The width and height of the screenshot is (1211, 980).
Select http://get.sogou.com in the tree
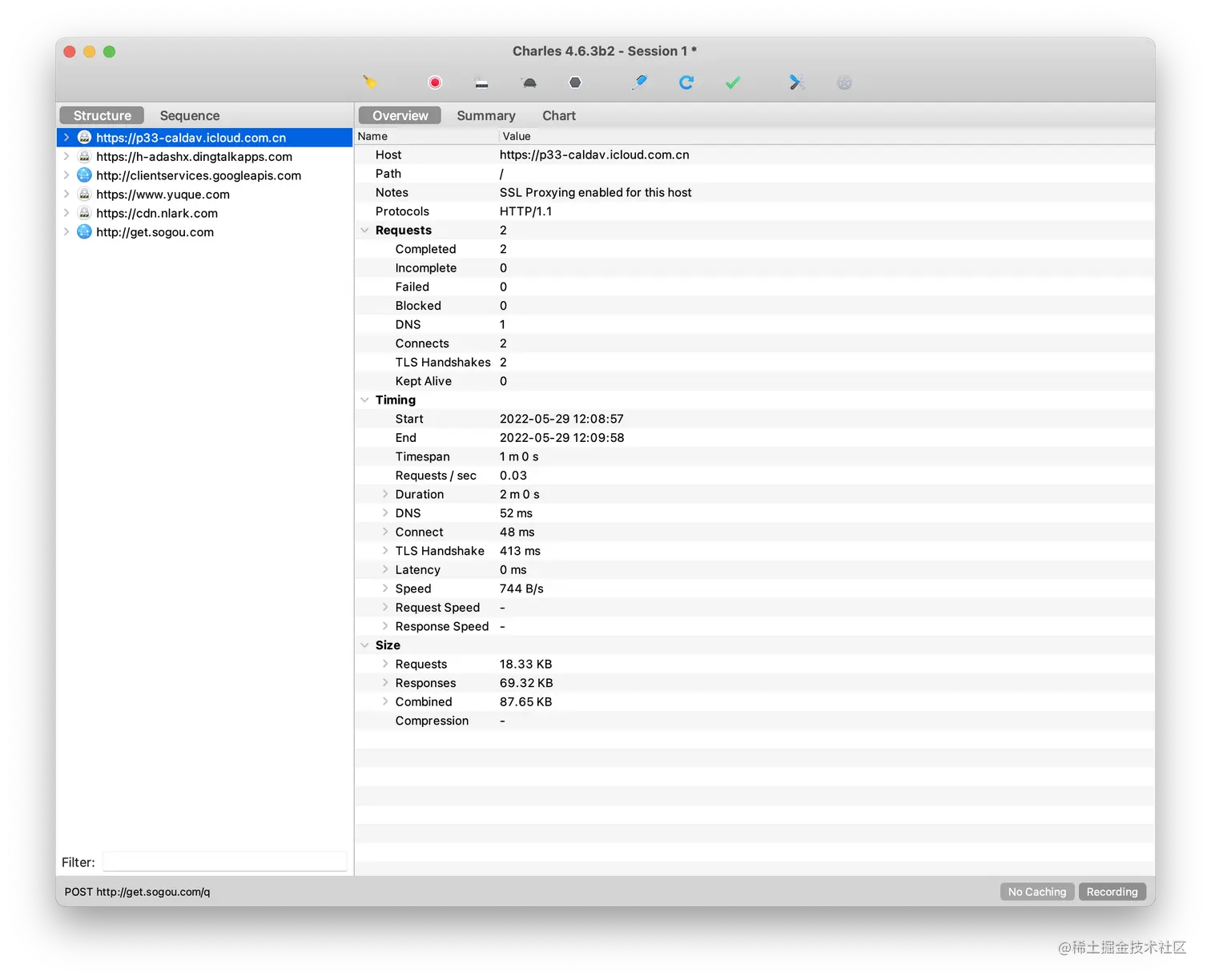click(x=155, y=232)
